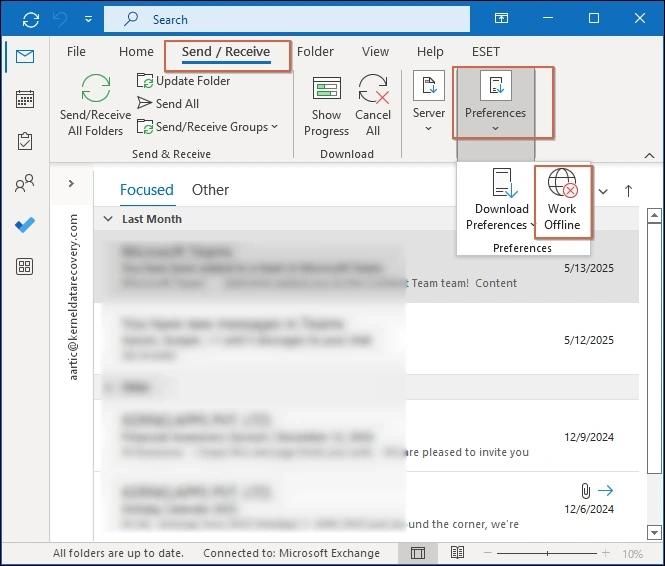The image size is (665, 566).
Task: Select the Send / Receive ribbon tab
Action: tap(226, 52)
